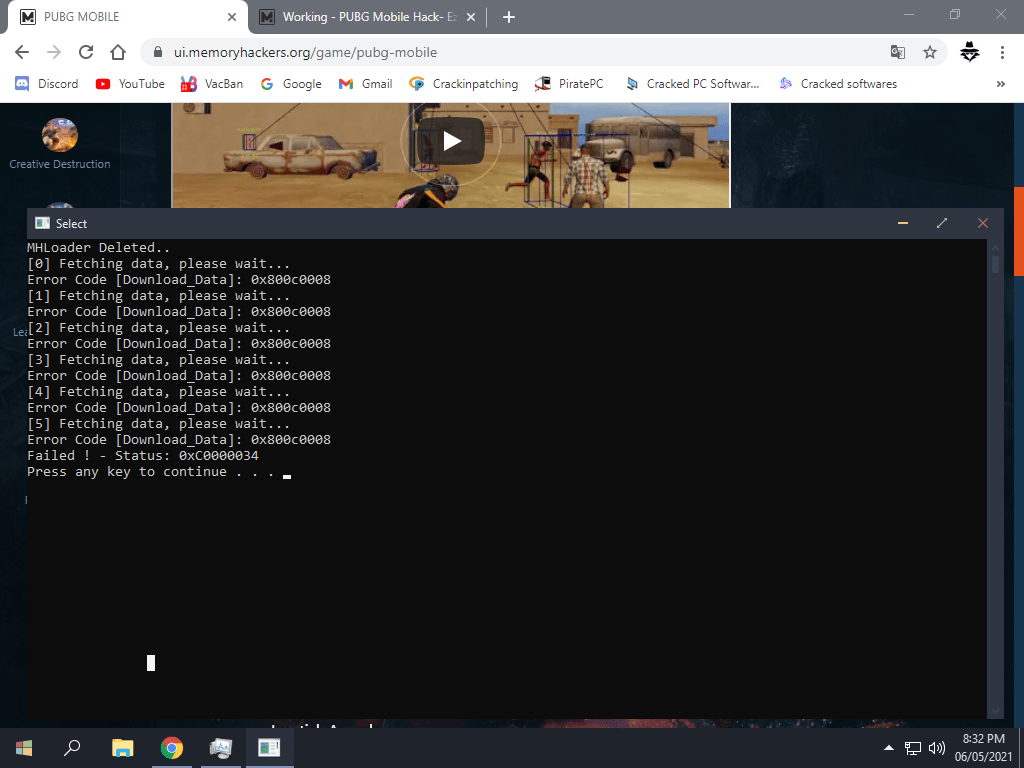Open File Explorer from the taskbar
1024x768 pixels.
point(122,748)
